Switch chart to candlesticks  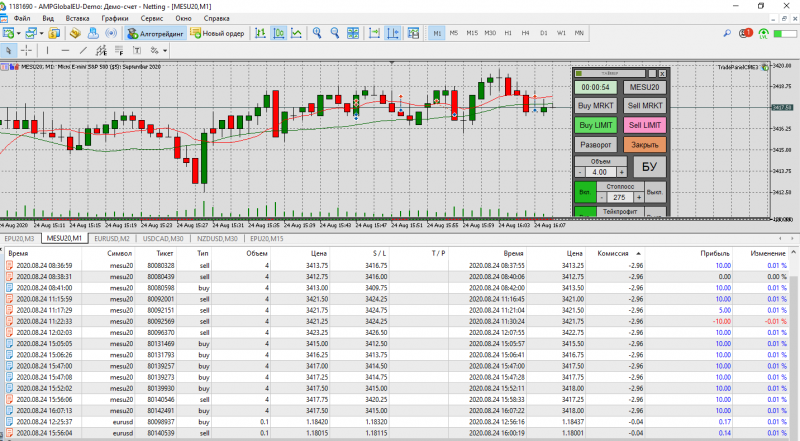click(x=279, y=33)
